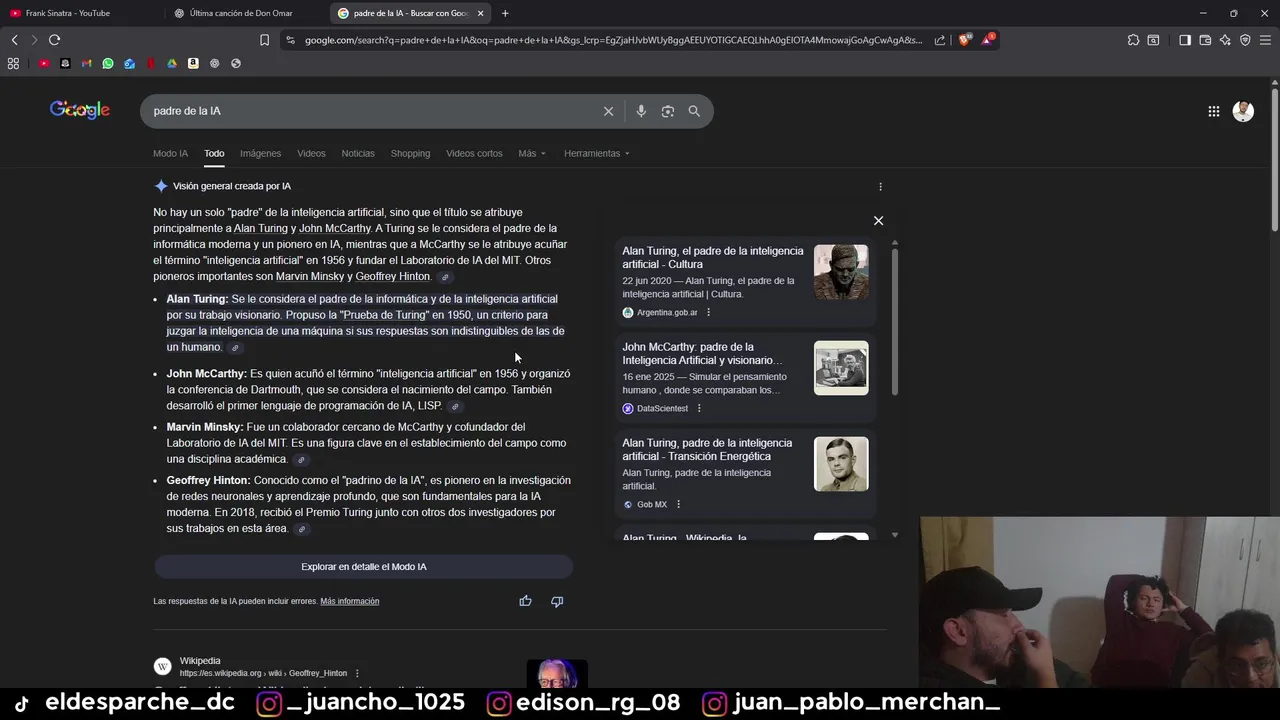
Task: Share this page via the share icon
Action: (x=940, y=40)
